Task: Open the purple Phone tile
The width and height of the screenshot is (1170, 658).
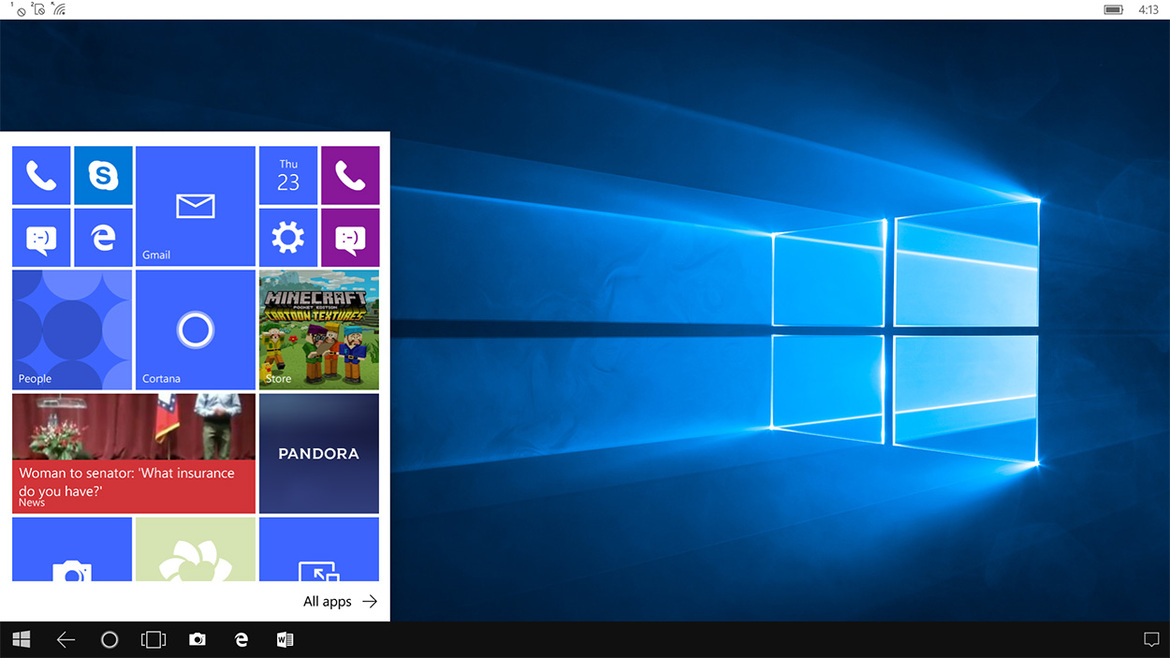Action: tap(350, 175)
